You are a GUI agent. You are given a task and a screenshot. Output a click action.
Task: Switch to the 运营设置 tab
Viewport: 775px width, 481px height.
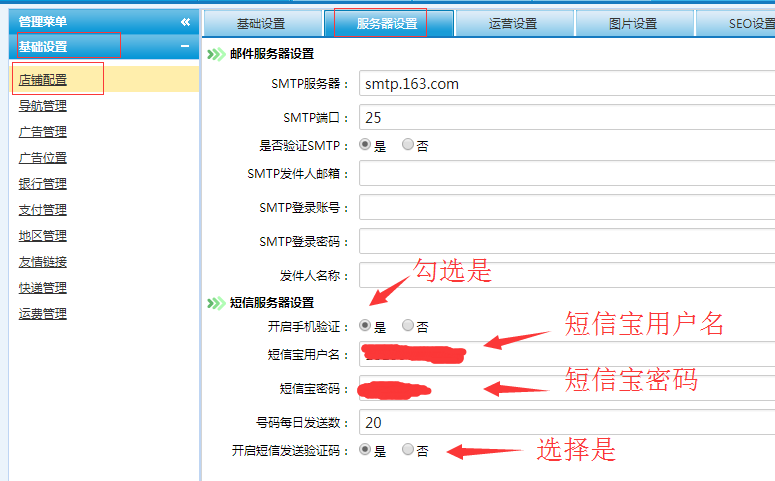(513, 23)
